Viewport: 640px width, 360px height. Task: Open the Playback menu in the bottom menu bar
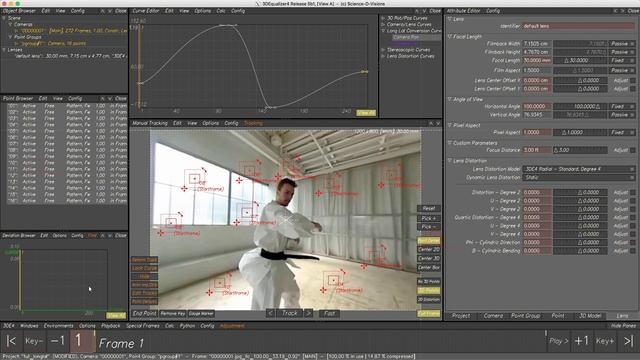click(111, 326)
